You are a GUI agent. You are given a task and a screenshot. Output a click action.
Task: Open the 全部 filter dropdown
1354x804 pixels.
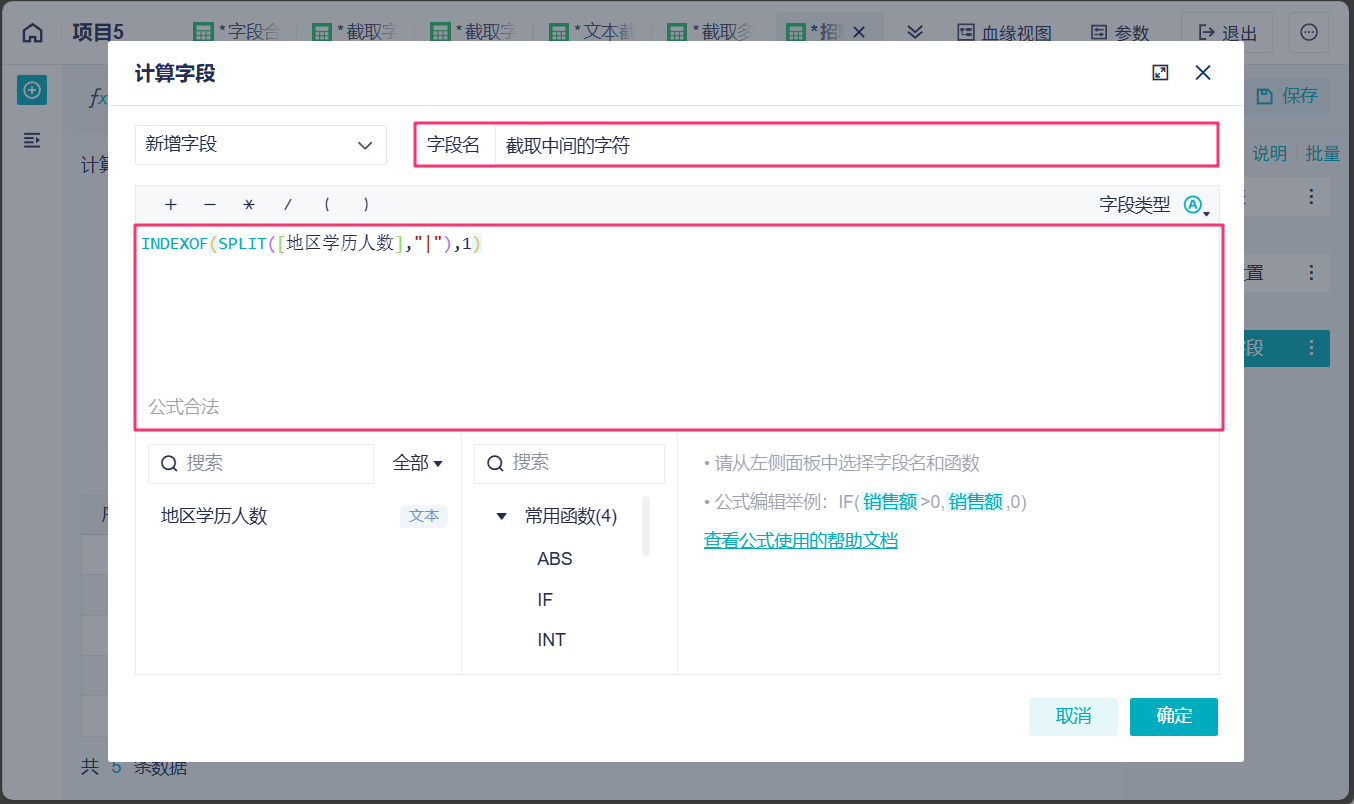click(x=418, y=464)
